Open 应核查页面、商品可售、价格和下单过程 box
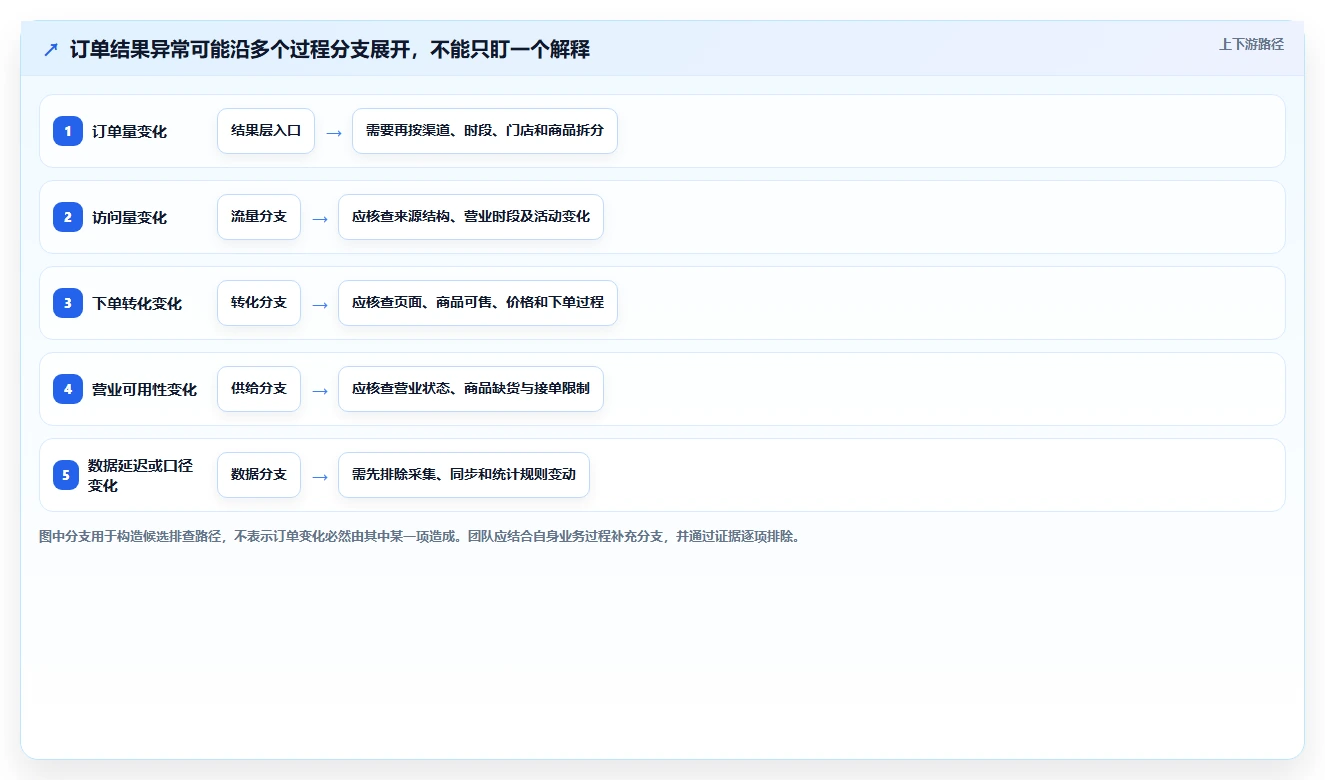Viewport: 1325px width, 780px height. pos(478,303)
